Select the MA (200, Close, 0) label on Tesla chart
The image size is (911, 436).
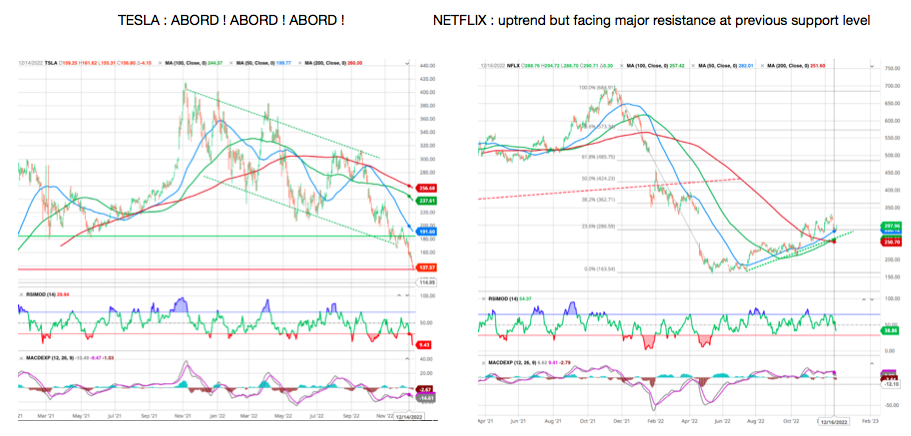pyautogui.click(x=325, y=63)
